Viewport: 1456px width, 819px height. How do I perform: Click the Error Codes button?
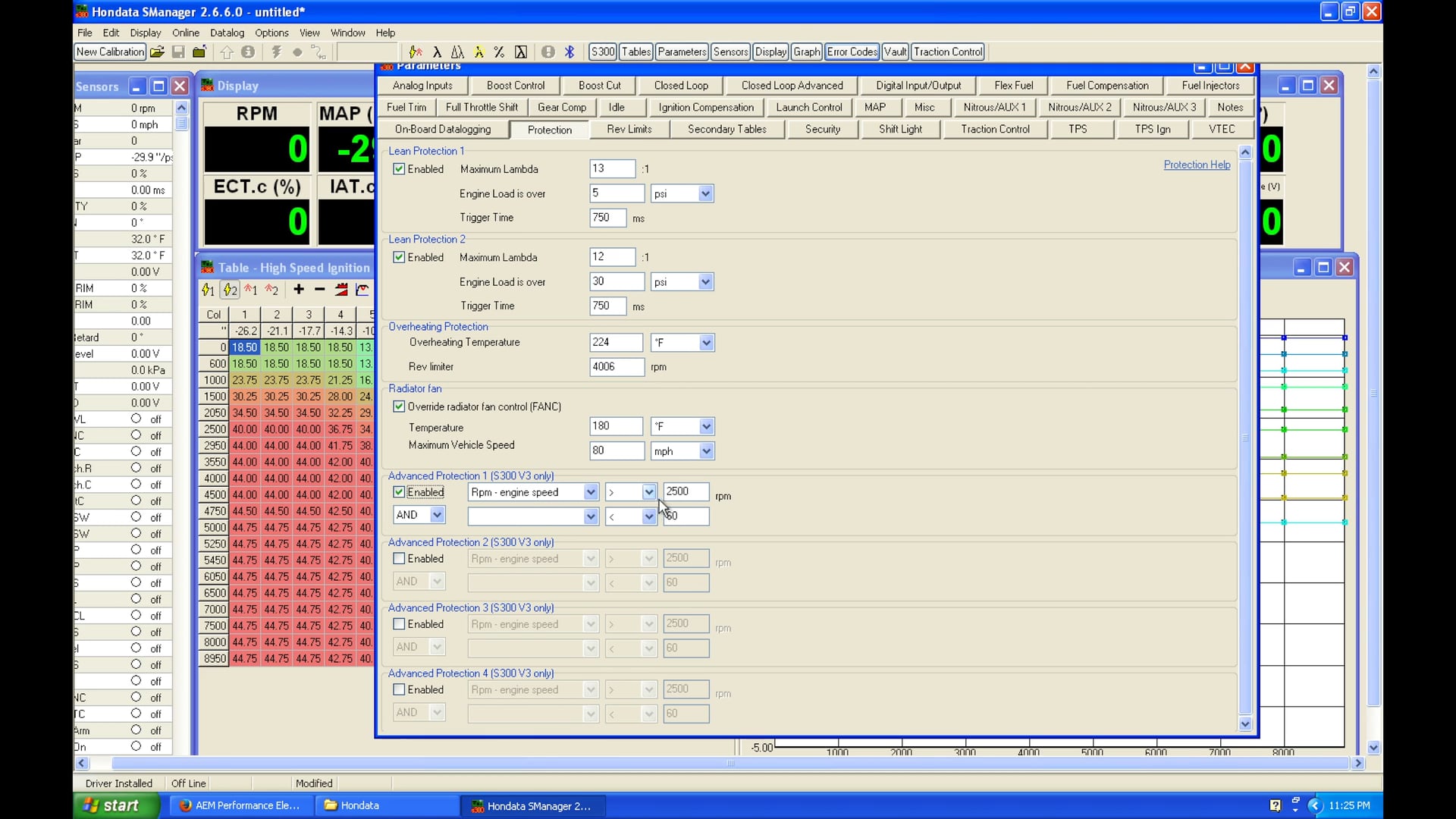click(x=852, y=52)
